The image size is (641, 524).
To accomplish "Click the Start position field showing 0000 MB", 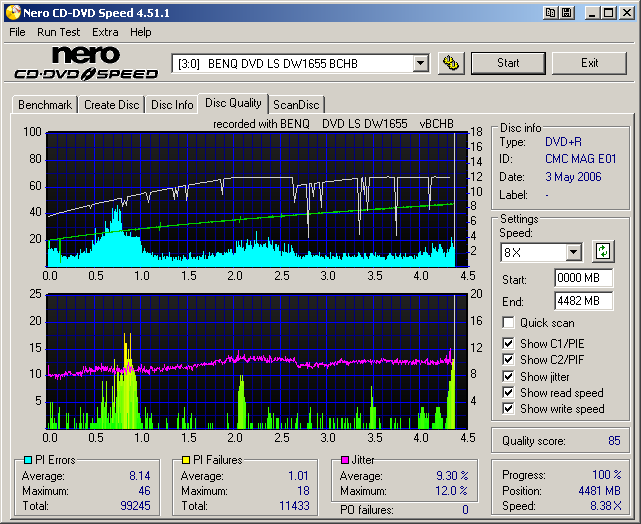I will 583,278.
